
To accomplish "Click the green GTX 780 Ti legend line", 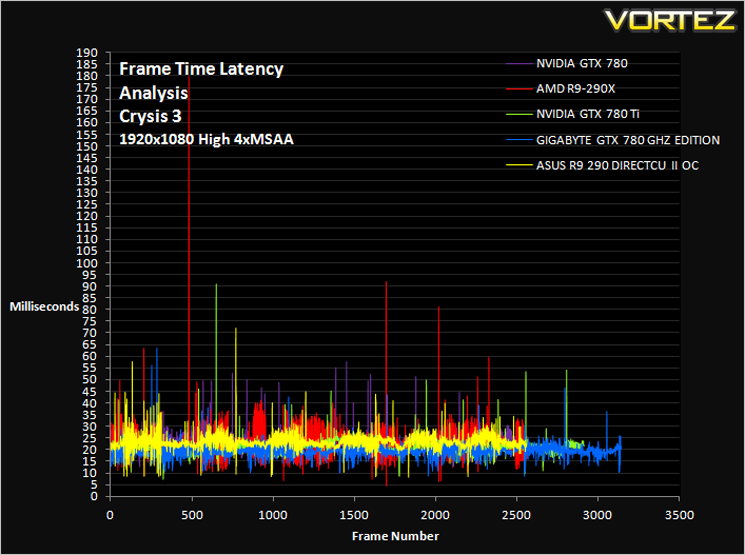I will (x=519, y=114).
